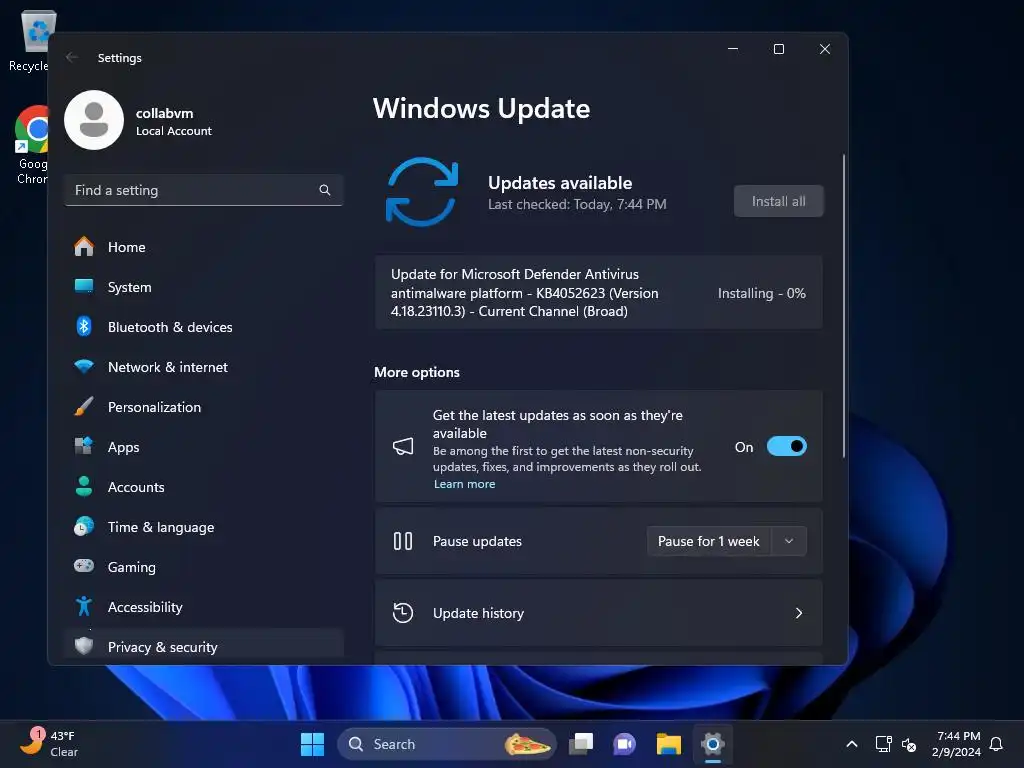
Task: Turn off get latest updates toggle
Action: 786,447
